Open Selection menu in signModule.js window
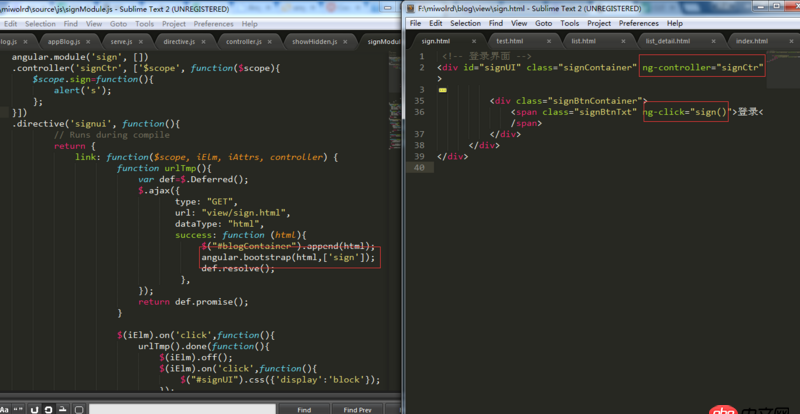800x414 pixels. pyautogui.click(x=40, y=24)
